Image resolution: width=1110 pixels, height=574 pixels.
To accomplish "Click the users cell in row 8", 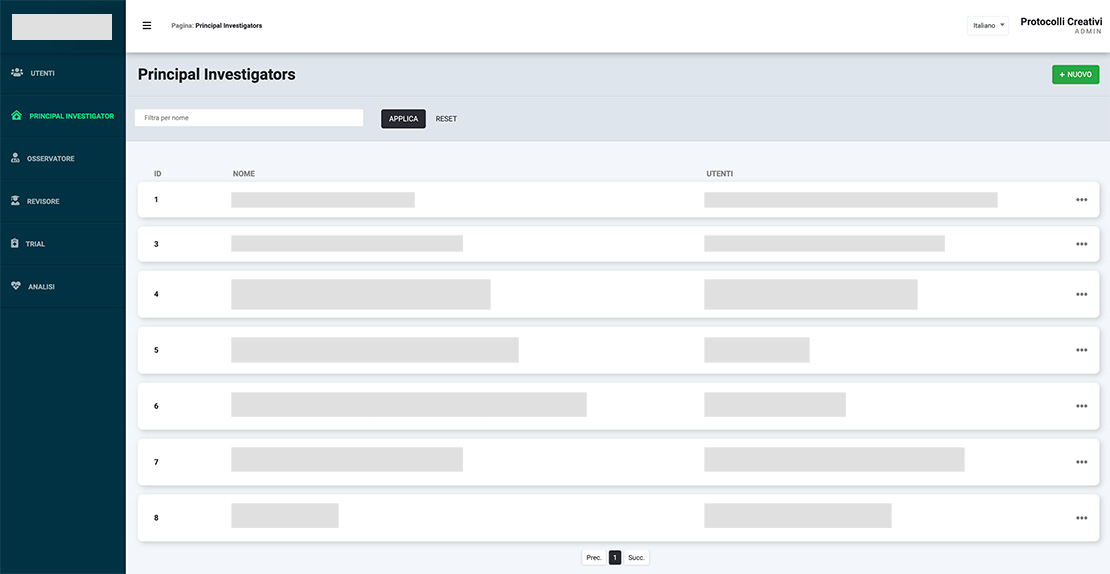I will (797, 515).
